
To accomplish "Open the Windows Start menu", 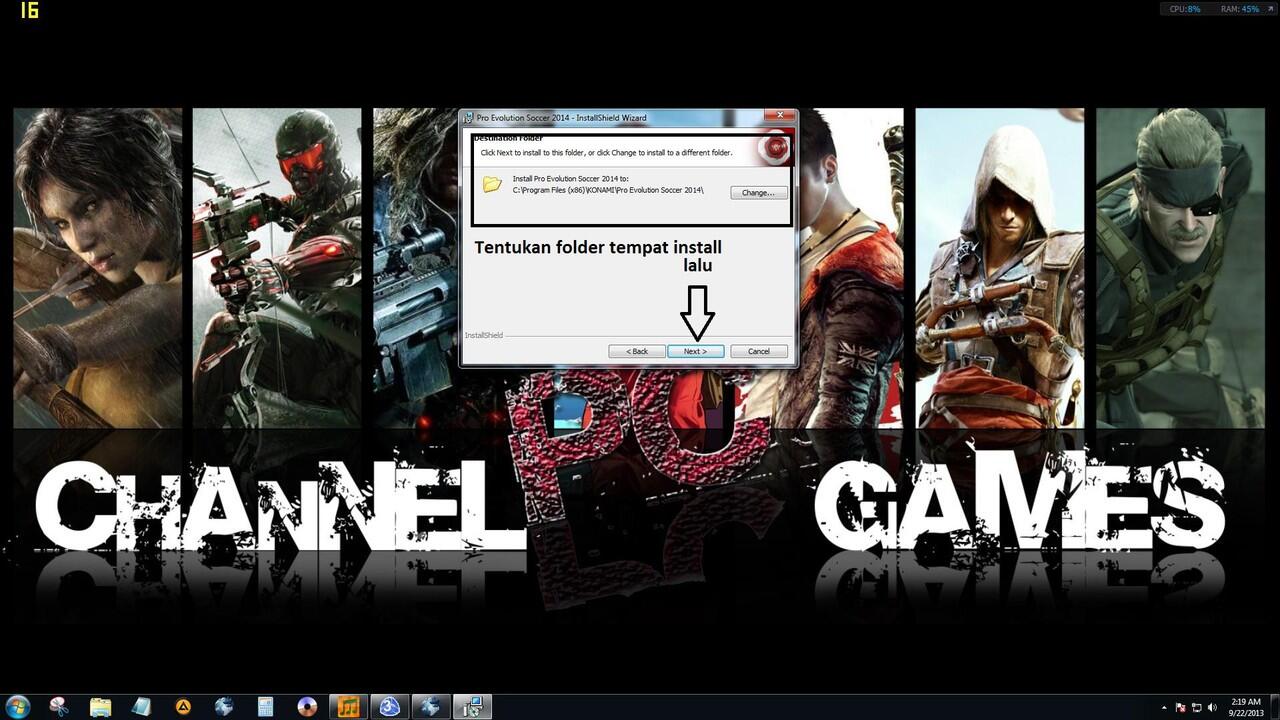I will 18,706.
